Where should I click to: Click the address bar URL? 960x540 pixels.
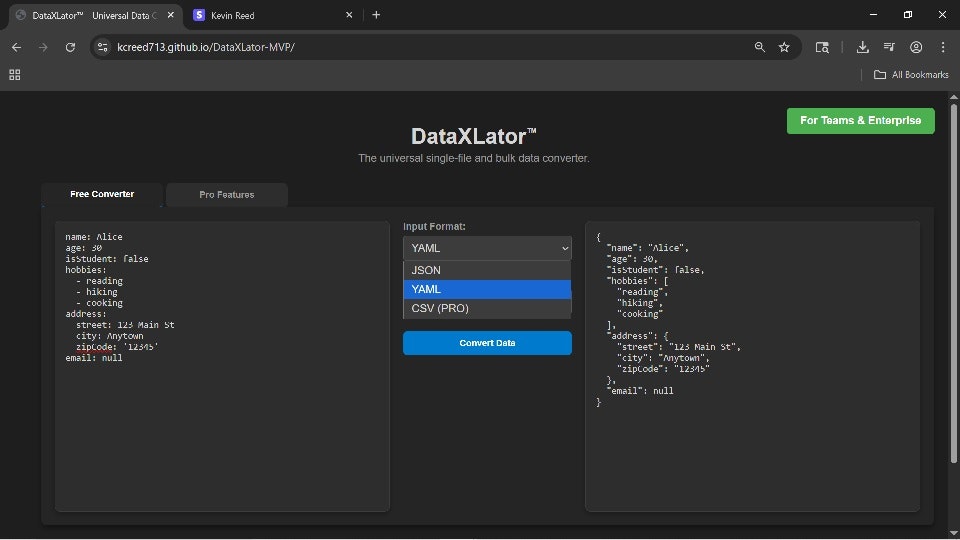206,47
